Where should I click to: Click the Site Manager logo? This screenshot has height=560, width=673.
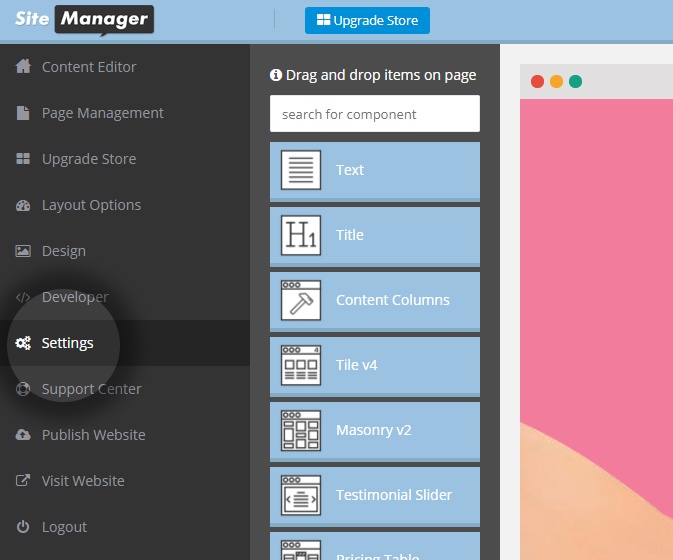pos(84,20)
